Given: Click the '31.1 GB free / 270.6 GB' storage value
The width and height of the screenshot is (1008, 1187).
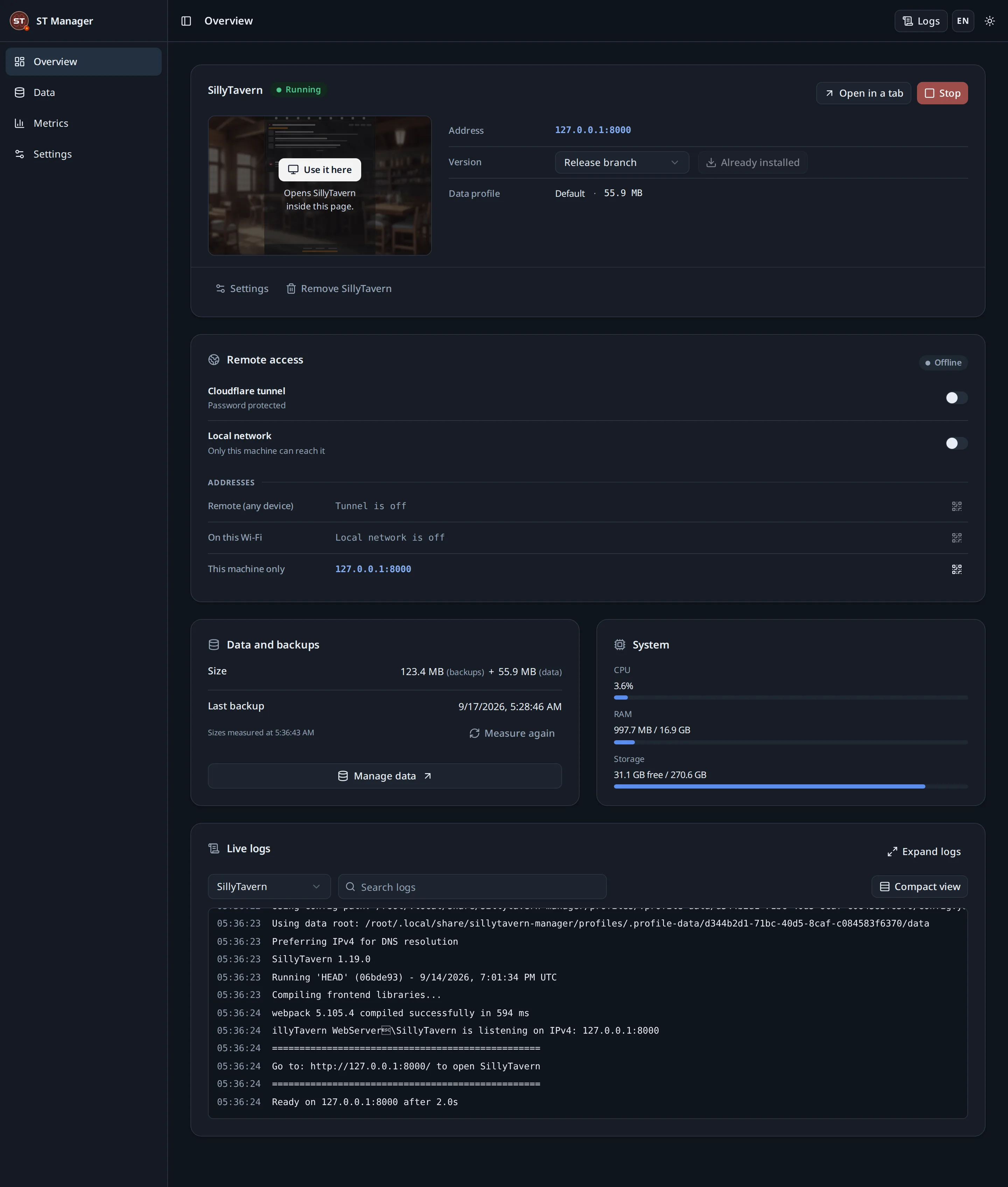Looking at the screenshot, I should tap(660, 775).
